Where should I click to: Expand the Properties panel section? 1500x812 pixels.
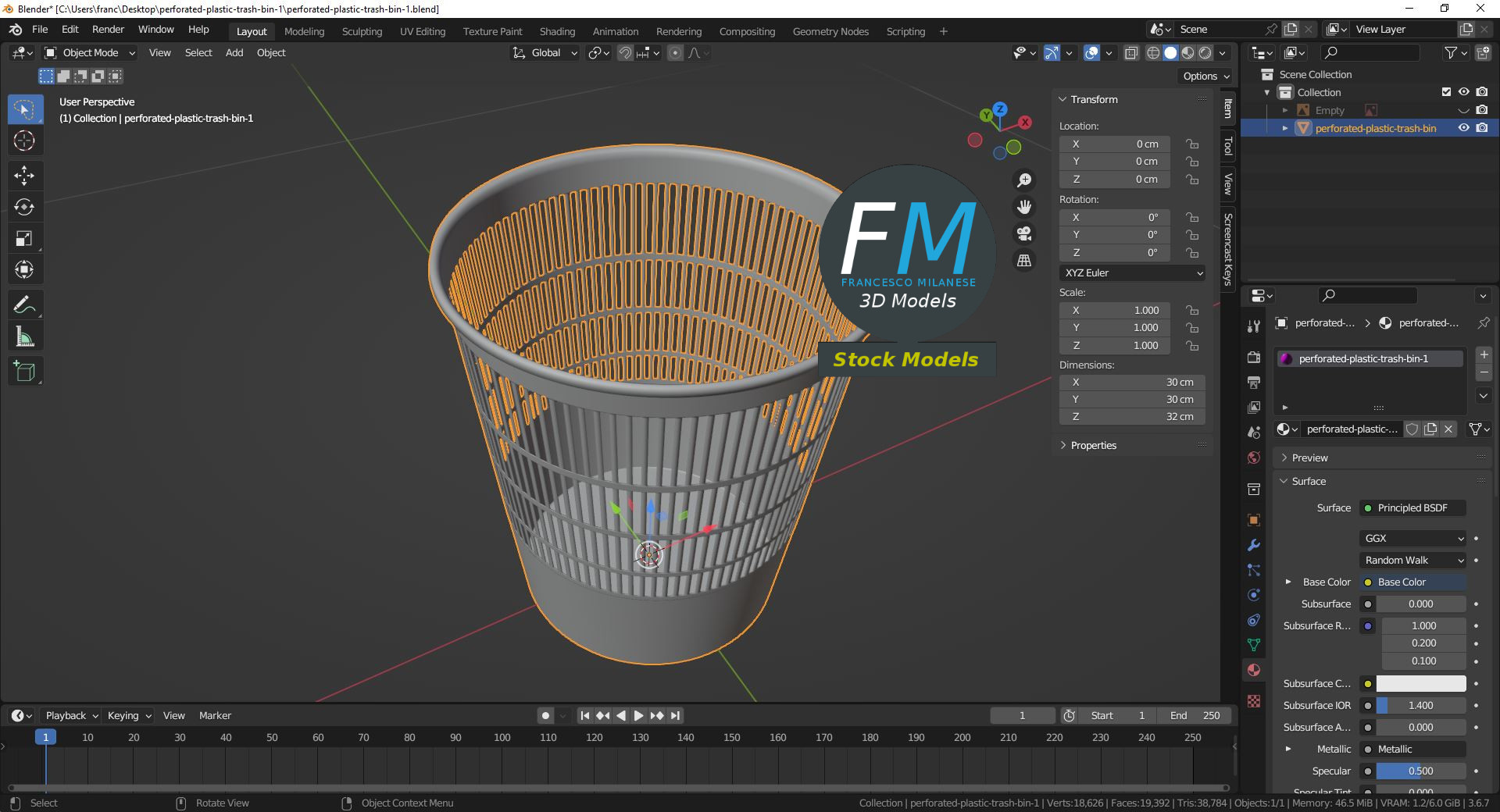(1093, 445)
